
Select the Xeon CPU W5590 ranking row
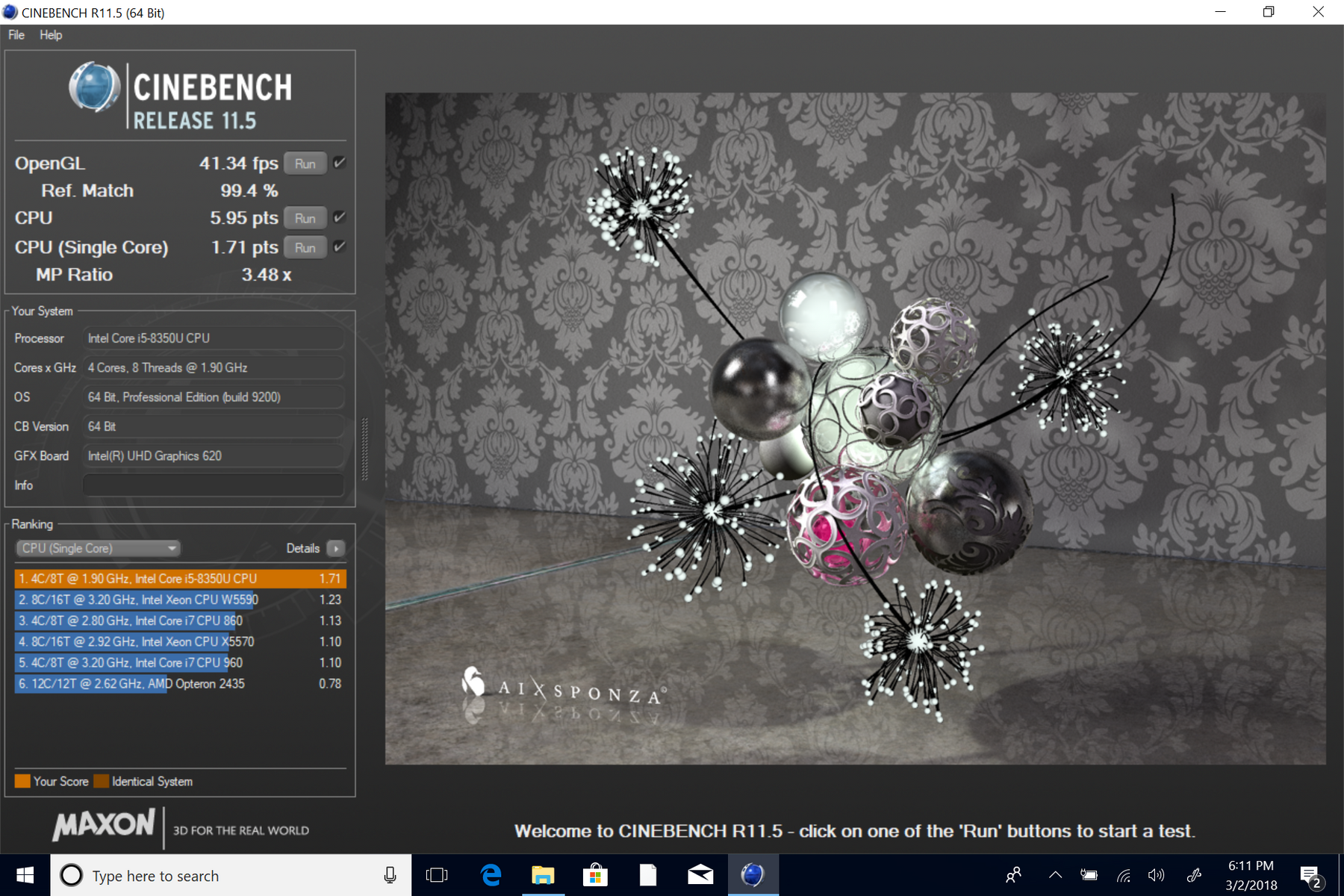point(180,600)
